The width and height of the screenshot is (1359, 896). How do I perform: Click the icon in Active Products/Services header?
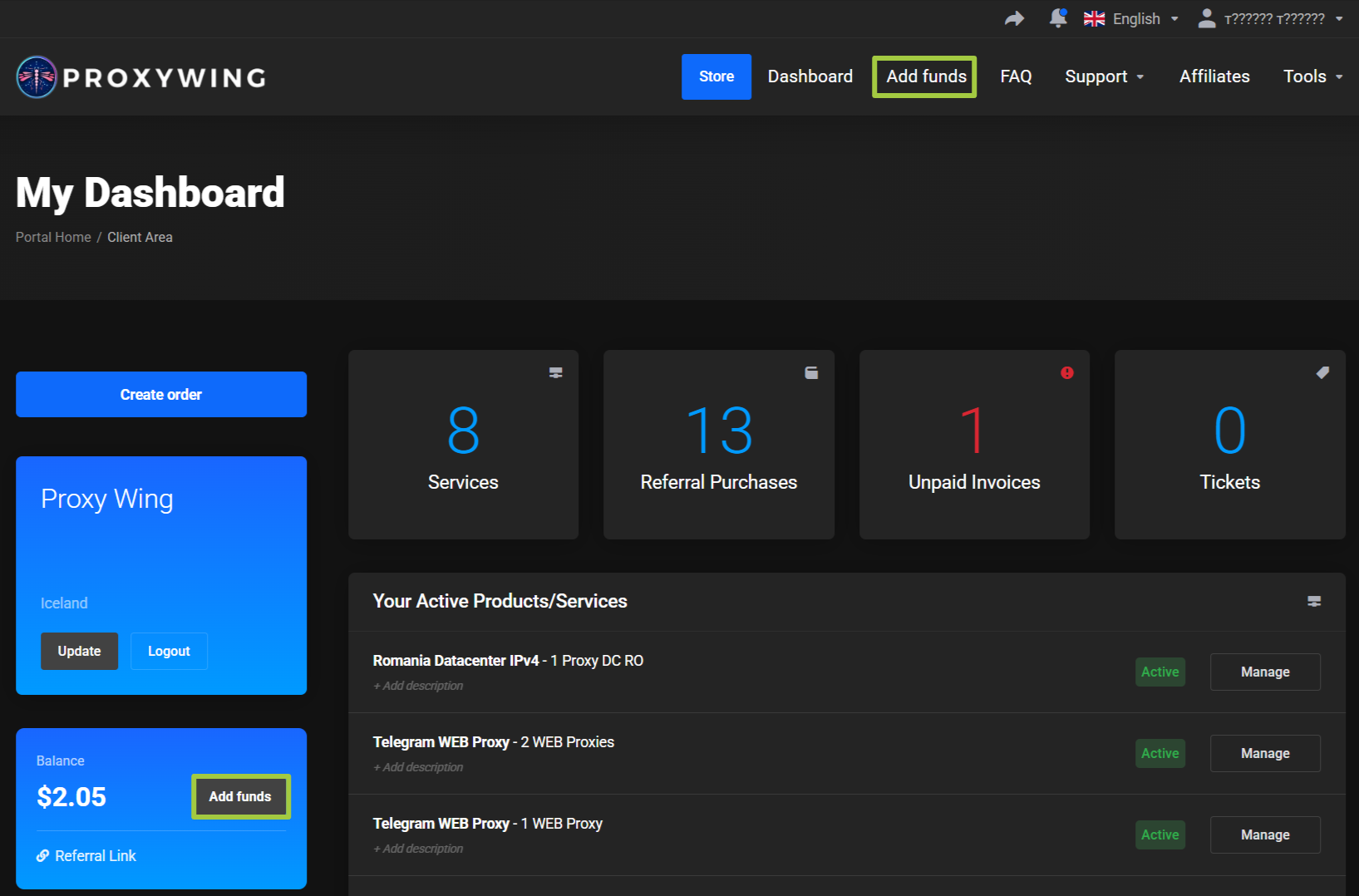[x=1314, y=601]
